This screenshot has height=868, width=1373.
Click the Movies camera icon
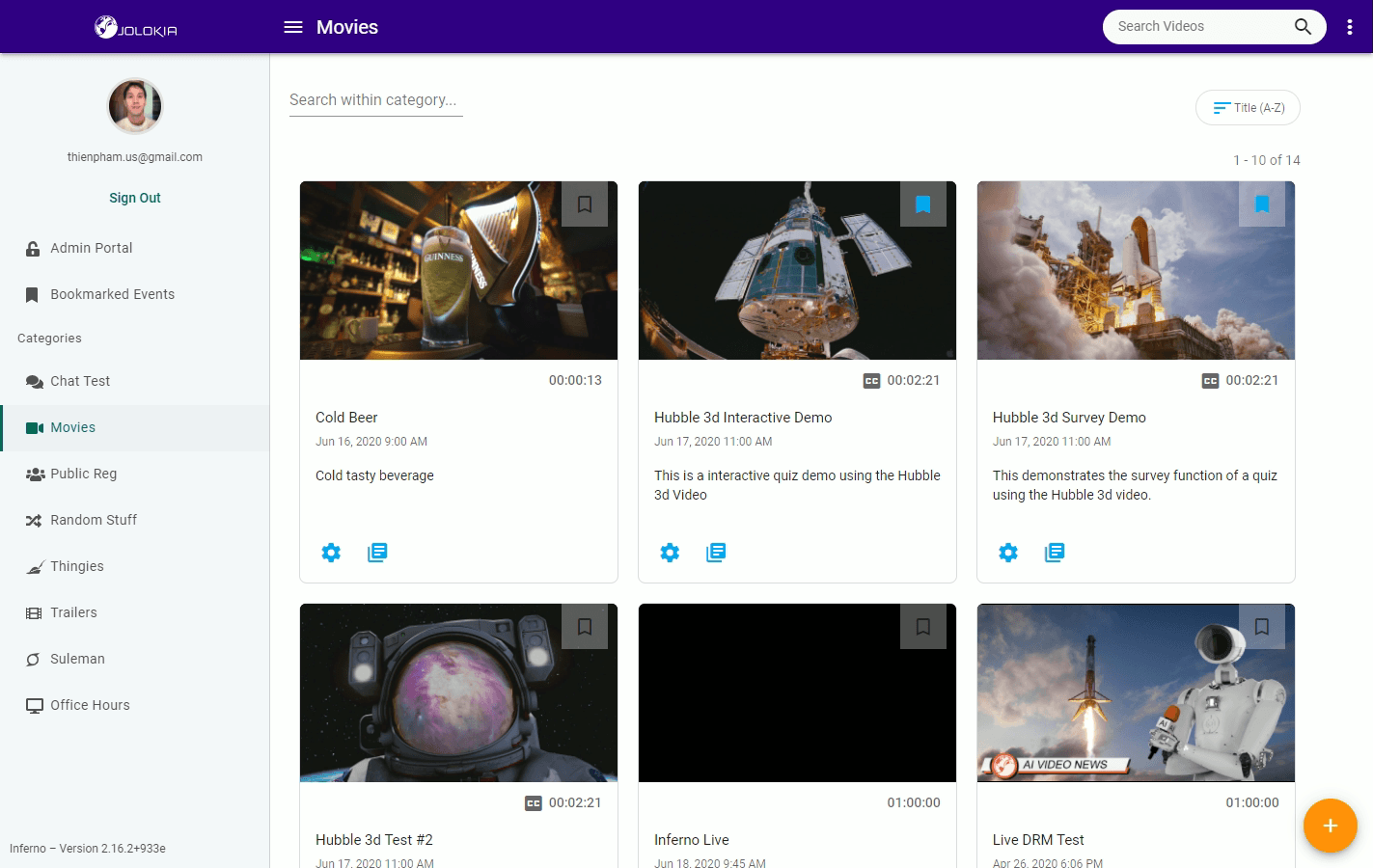coord(35,428)
